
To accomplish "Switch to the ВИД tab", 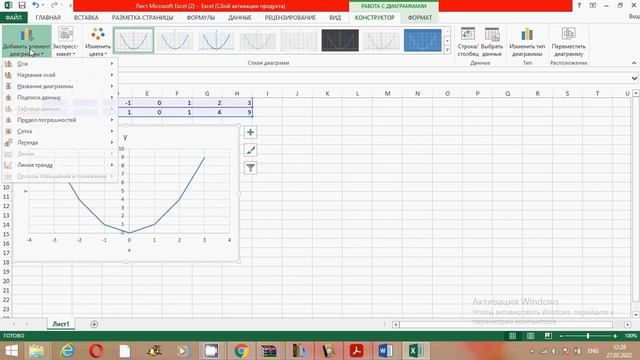I will pyautogui.click(x=335, y=18).
